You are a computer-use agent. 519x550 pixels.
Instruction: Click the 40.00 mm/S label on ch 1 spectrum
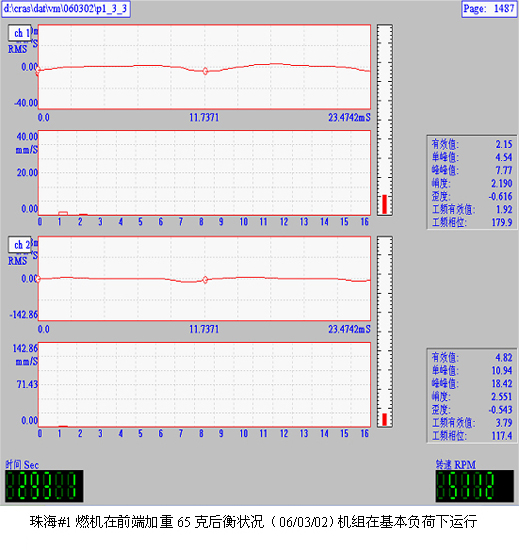27,143
